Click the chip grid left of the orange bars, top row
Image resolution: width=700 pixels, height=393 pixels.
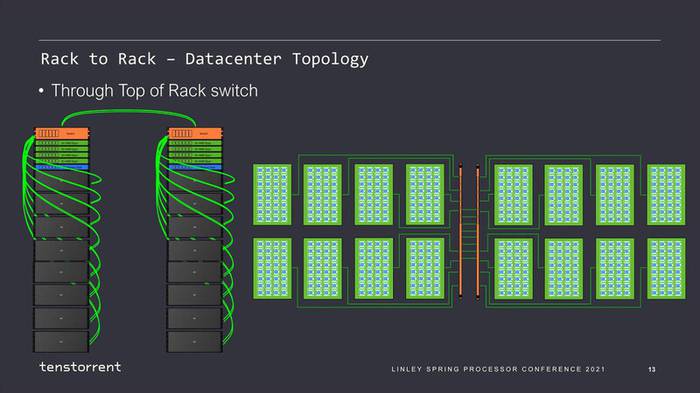pyautogui.click(x=425, y=195)
